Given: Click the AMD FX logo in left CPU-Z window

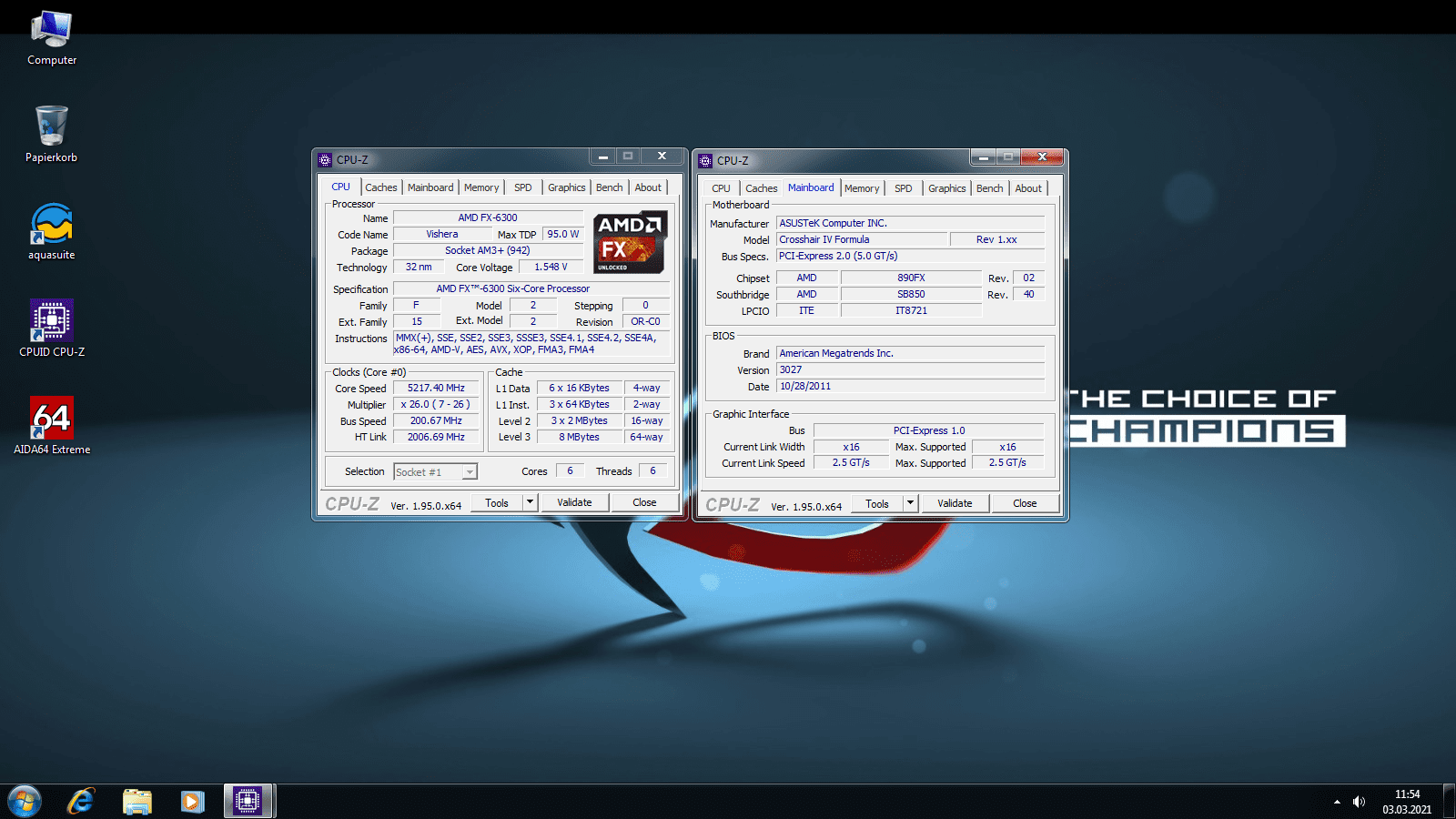Looking at the screenshot, I should click(x=631, y=242).
